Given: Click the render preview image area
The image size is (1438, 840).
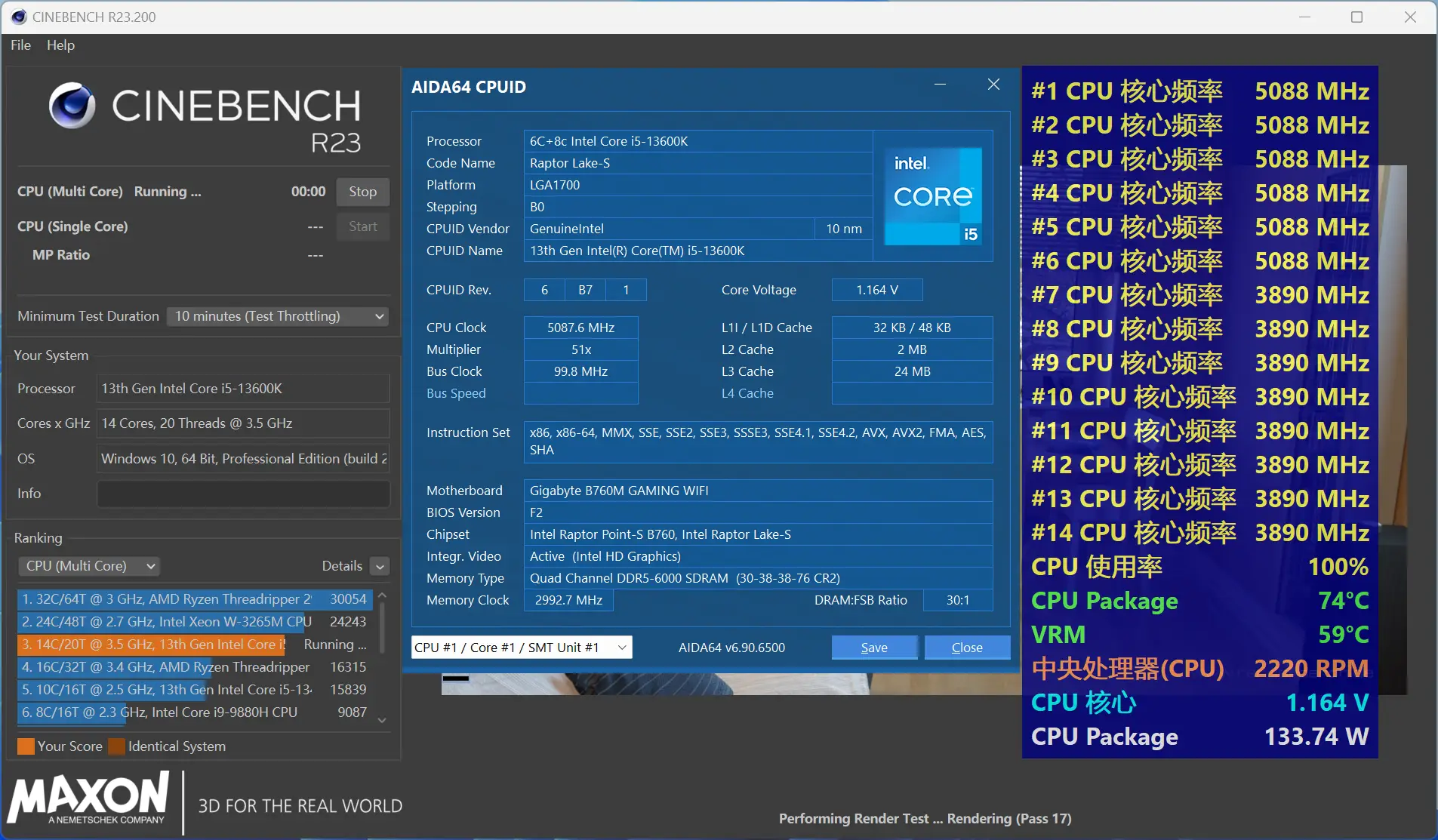Looking at the screenshot, I should 731,684.
